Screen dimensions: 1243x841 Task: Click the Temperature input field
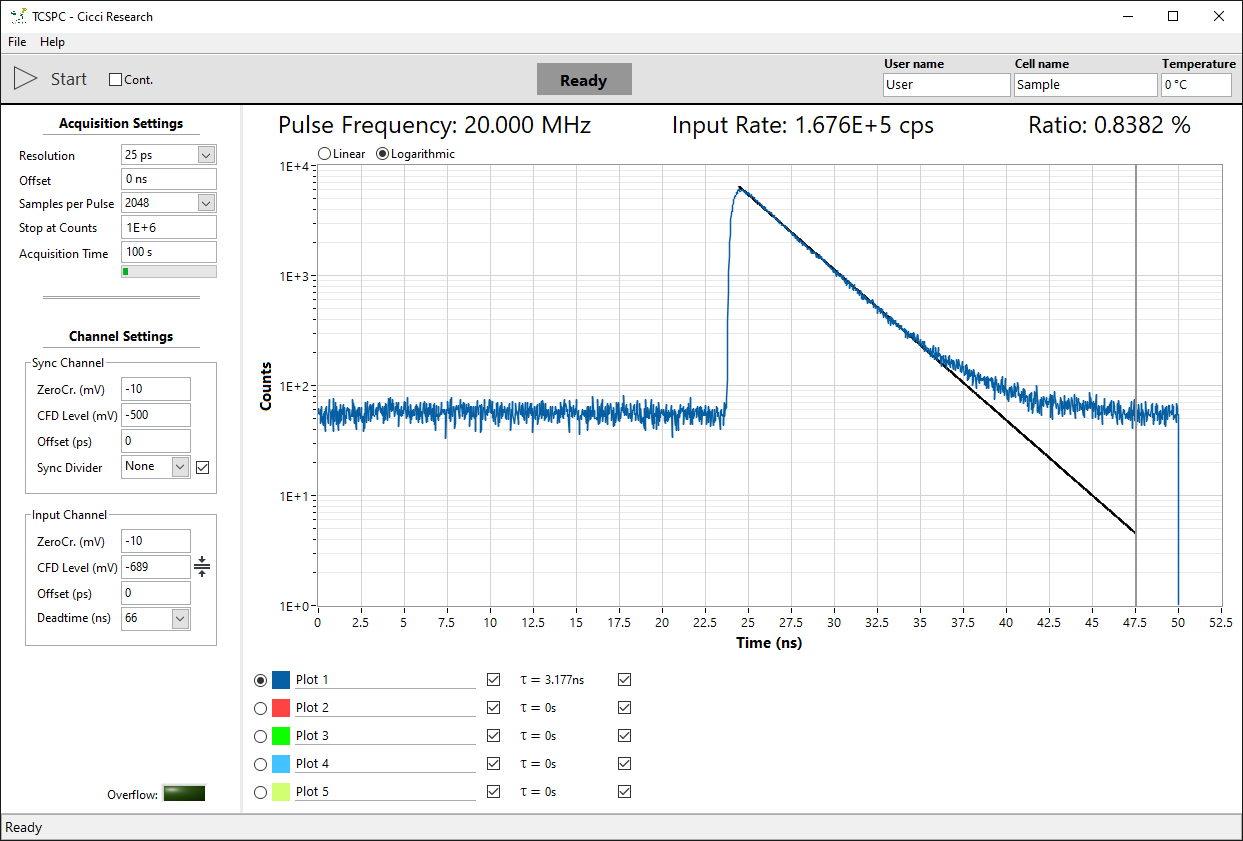point(1196,85)
